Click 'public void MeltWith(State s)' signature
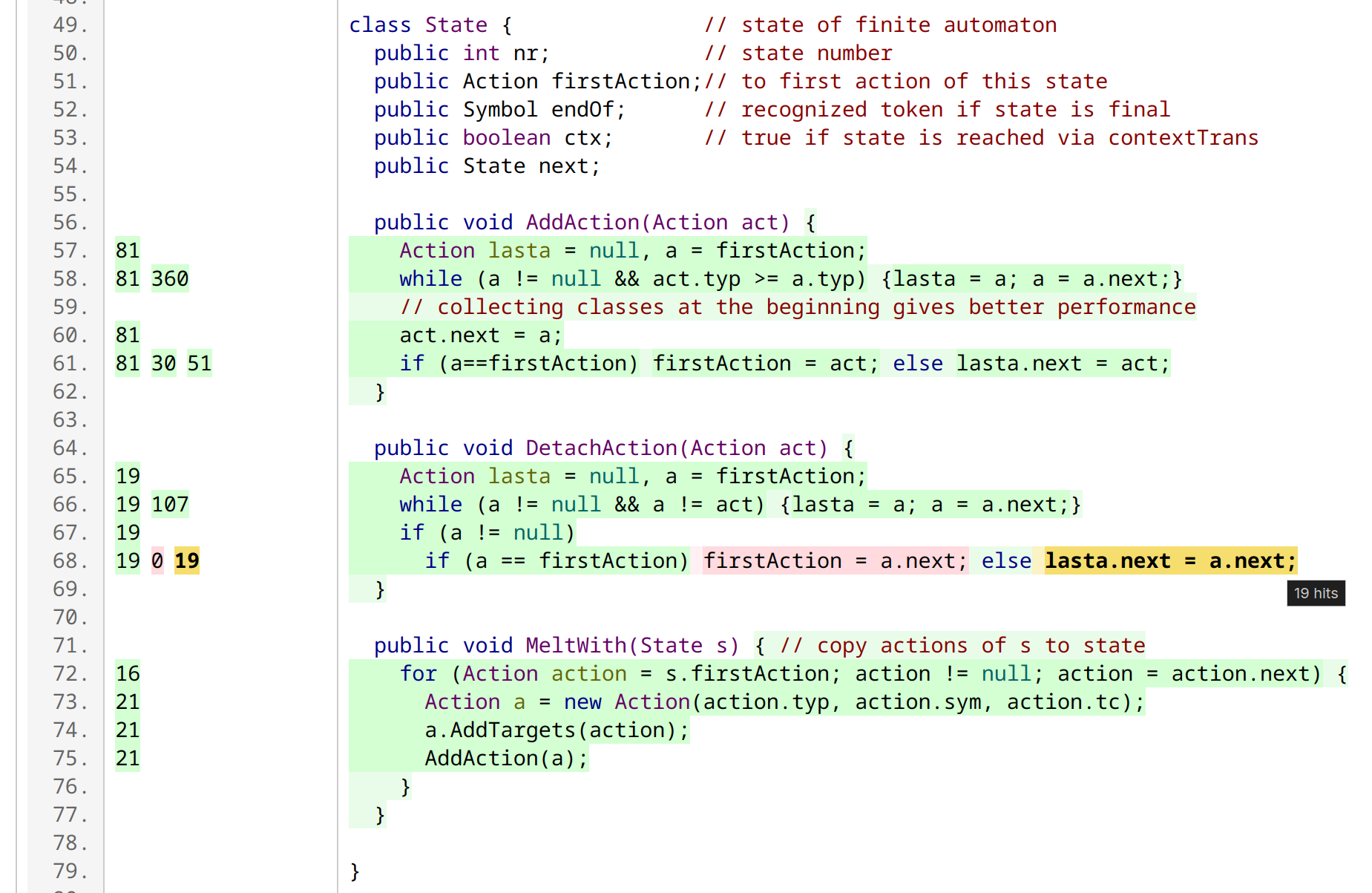The image size is (1372, 893). tap(557, 646)
